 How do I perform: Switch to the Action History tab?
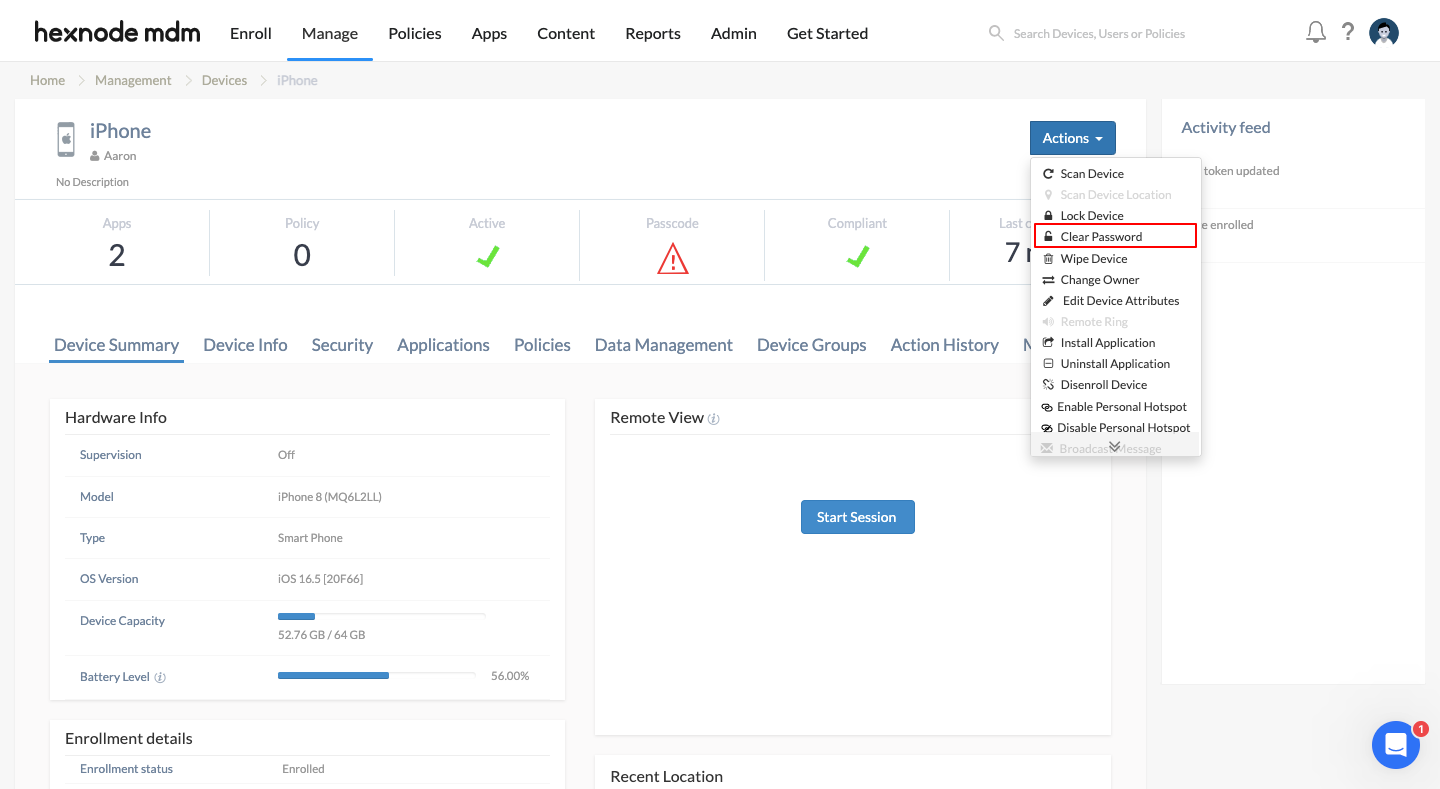click(945, 345)
